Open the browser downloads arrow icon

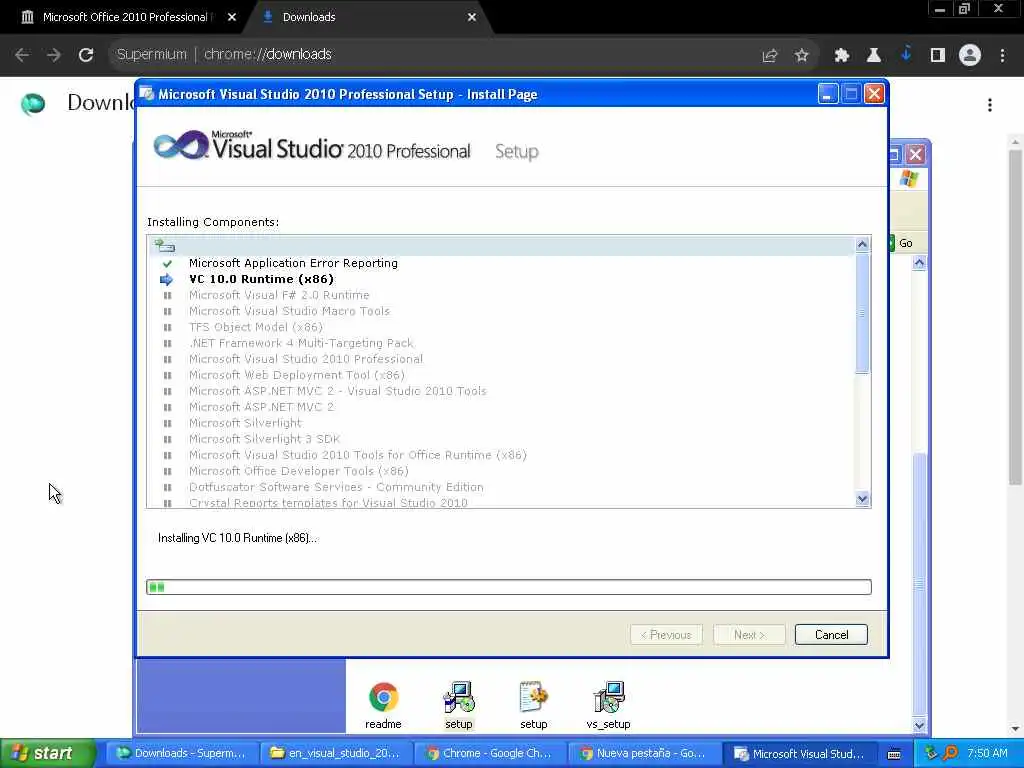(x=905, y=55)
